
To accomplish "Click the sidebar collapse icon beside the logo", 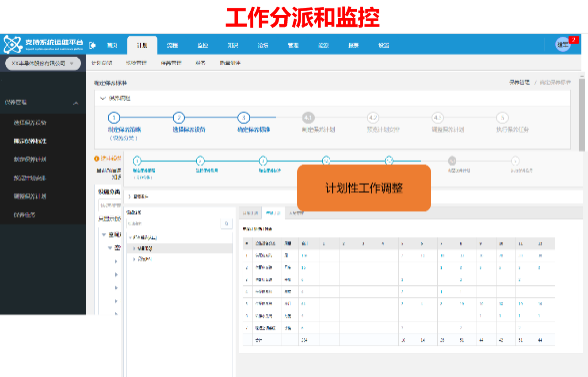I will pos(92,45).
